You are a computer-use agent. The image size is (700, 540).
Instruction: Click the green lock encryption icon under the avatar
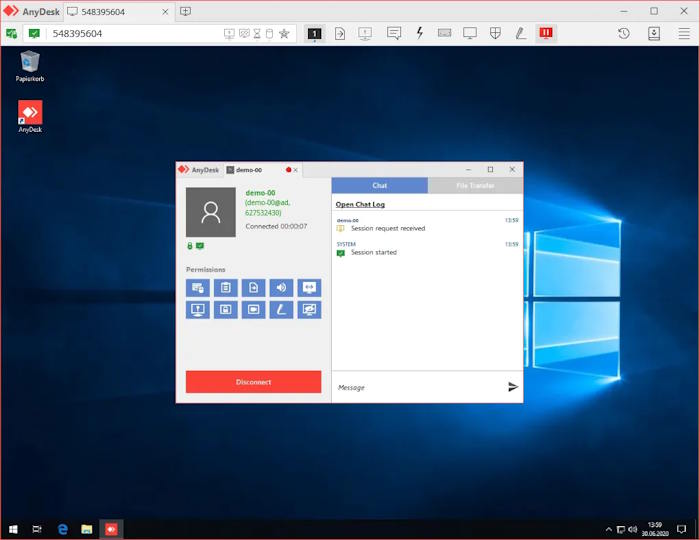189,246
